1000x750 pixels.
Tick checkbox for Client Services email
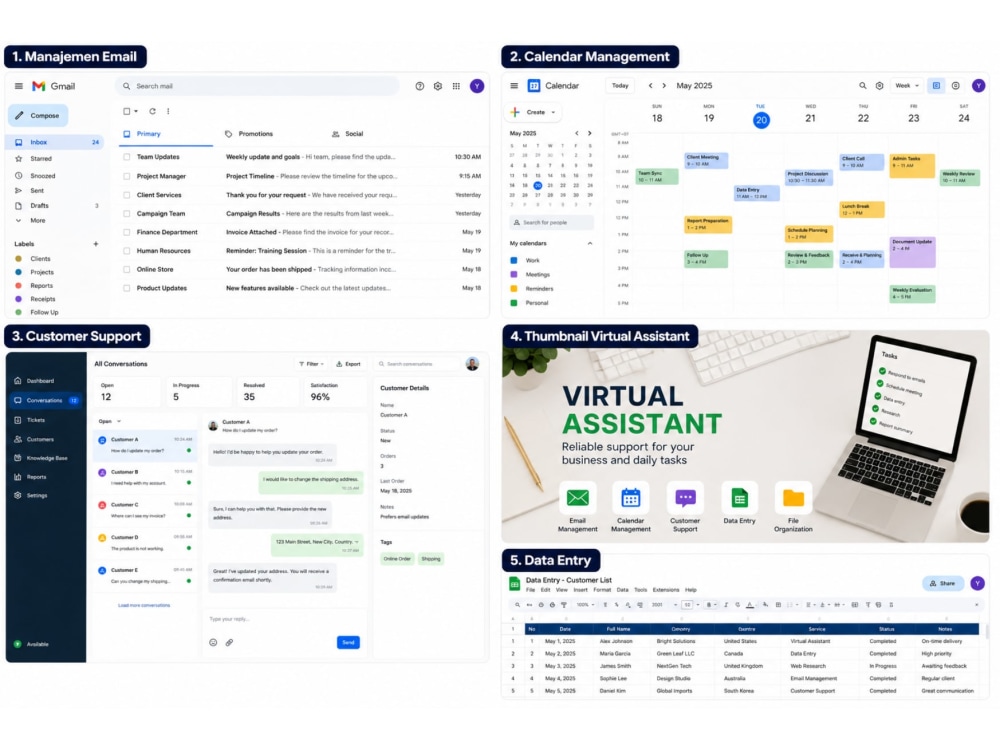pyautogui.click(x=126, y=195)
